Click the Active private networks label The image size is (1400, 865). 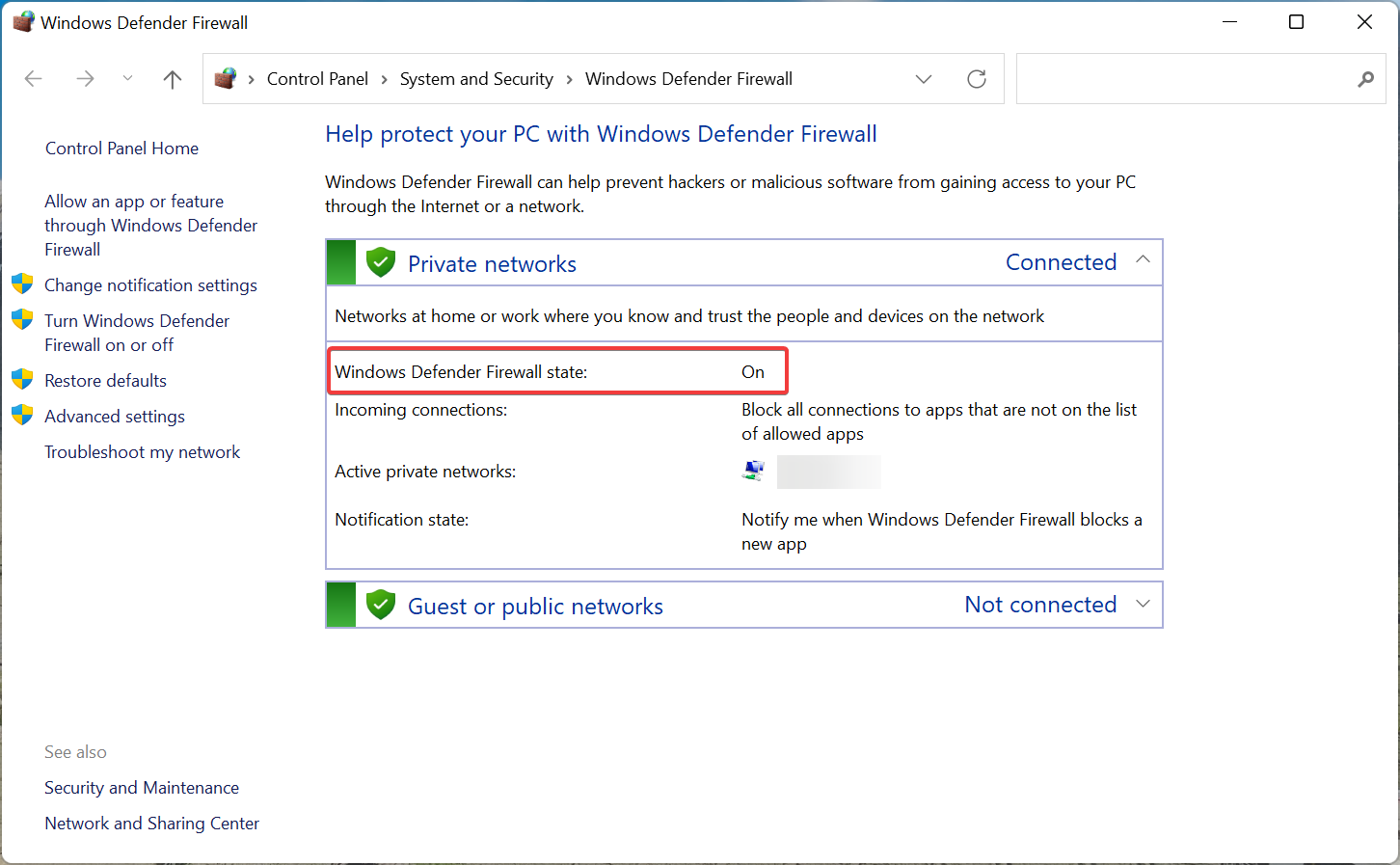click(x=425, y=472)
